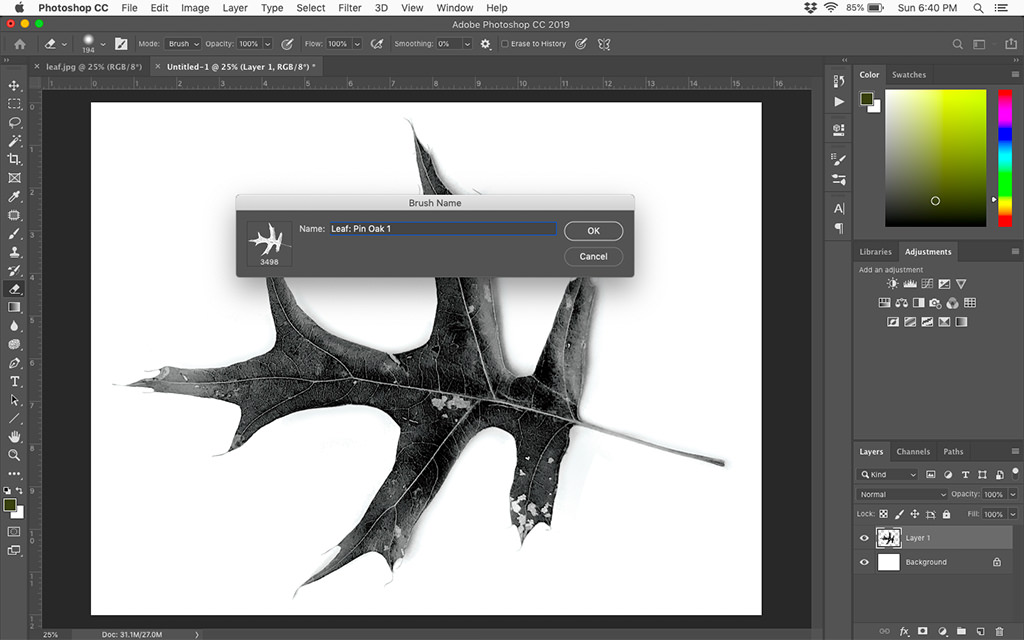Toggle lock all padlock icon

click(x=946, y=514)
